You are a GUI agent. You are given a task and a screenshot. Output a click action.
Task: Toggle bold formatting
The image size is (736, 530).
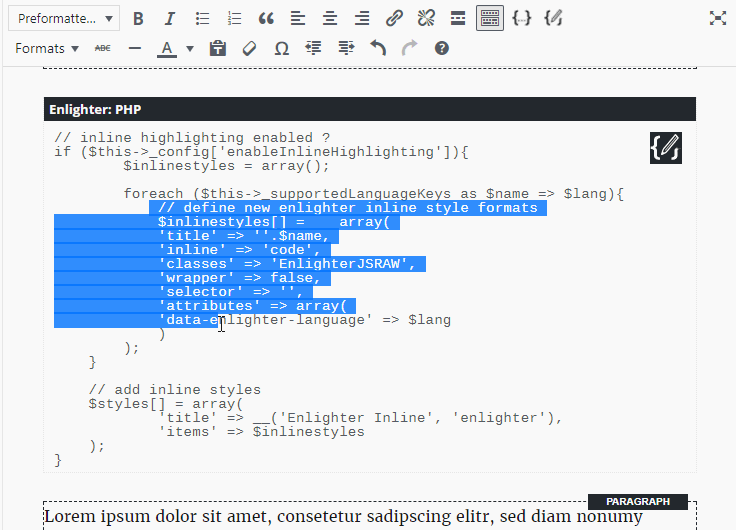point(138,19)
